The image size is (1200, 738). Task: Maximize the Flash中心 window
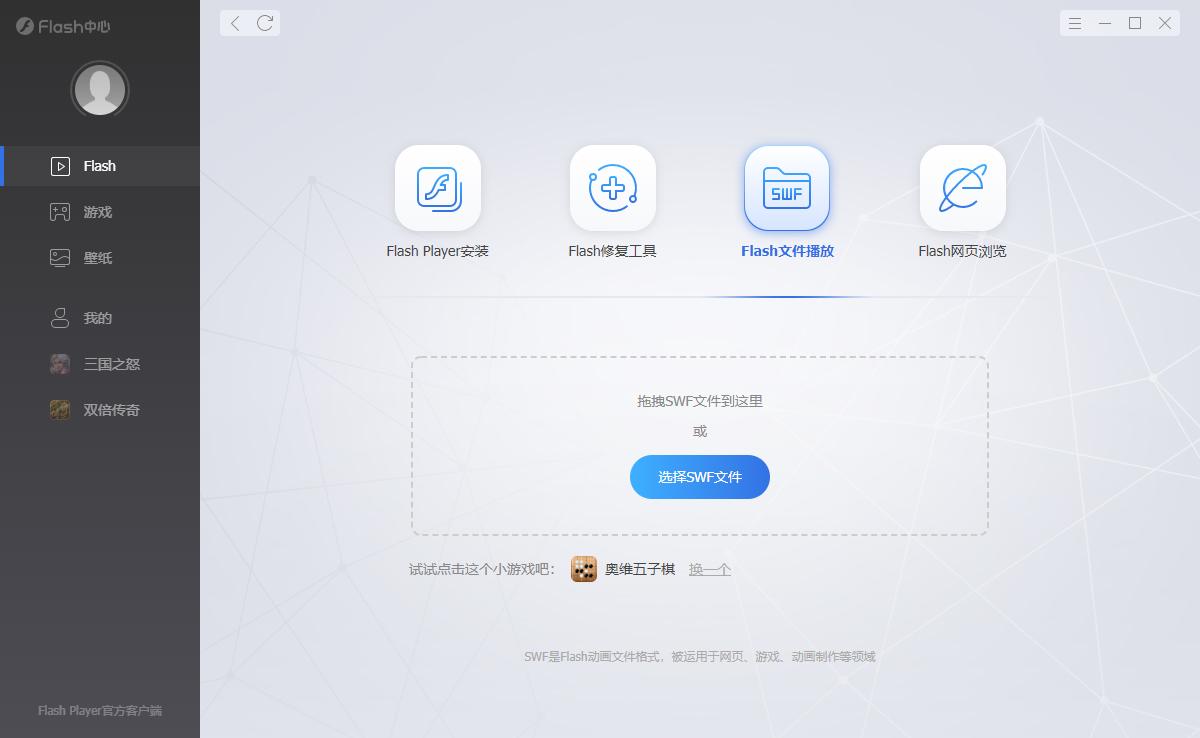[x=1135, y=23]
